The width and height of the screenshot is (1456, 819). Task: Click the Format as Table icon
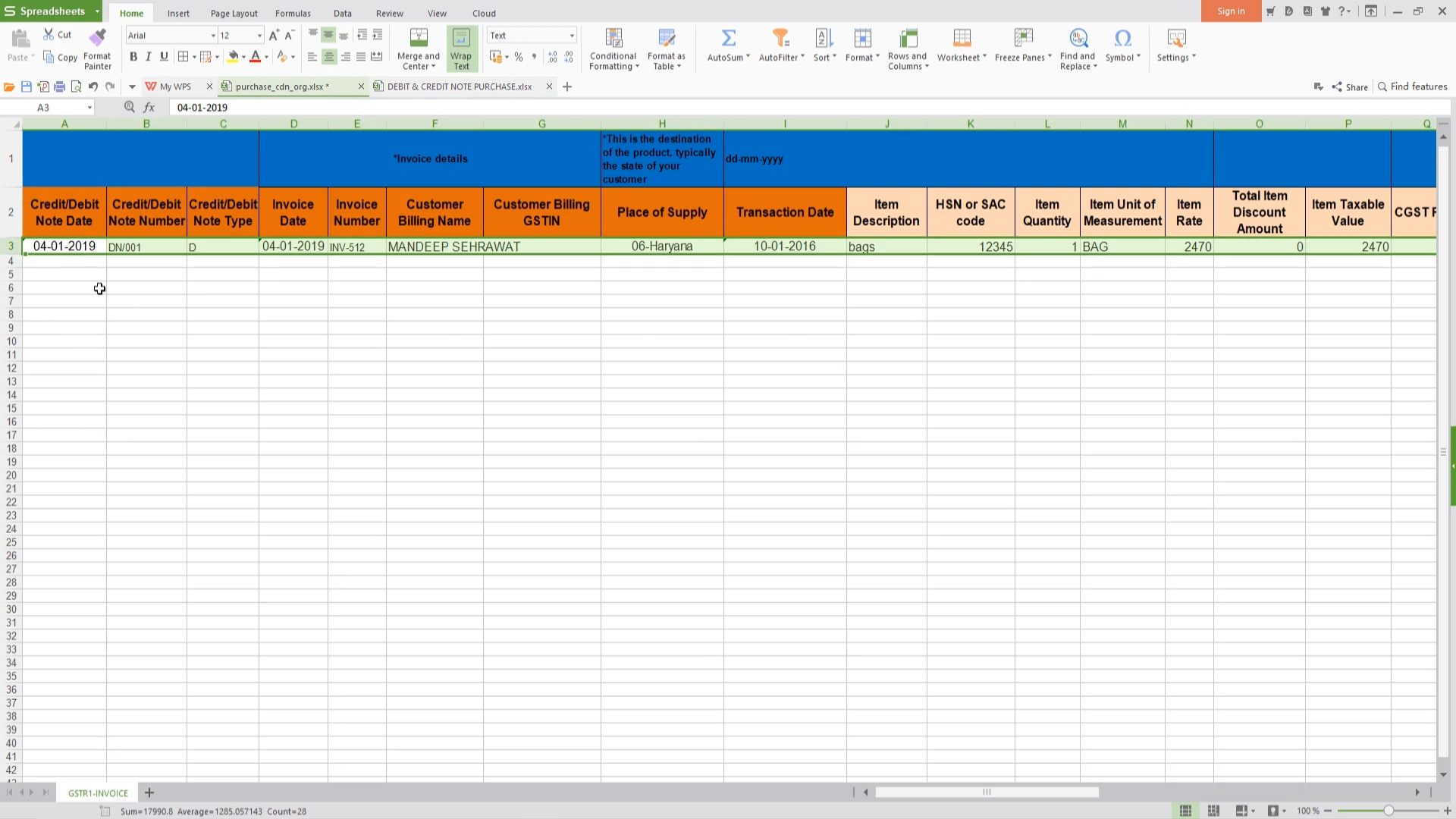pos(667,38)
